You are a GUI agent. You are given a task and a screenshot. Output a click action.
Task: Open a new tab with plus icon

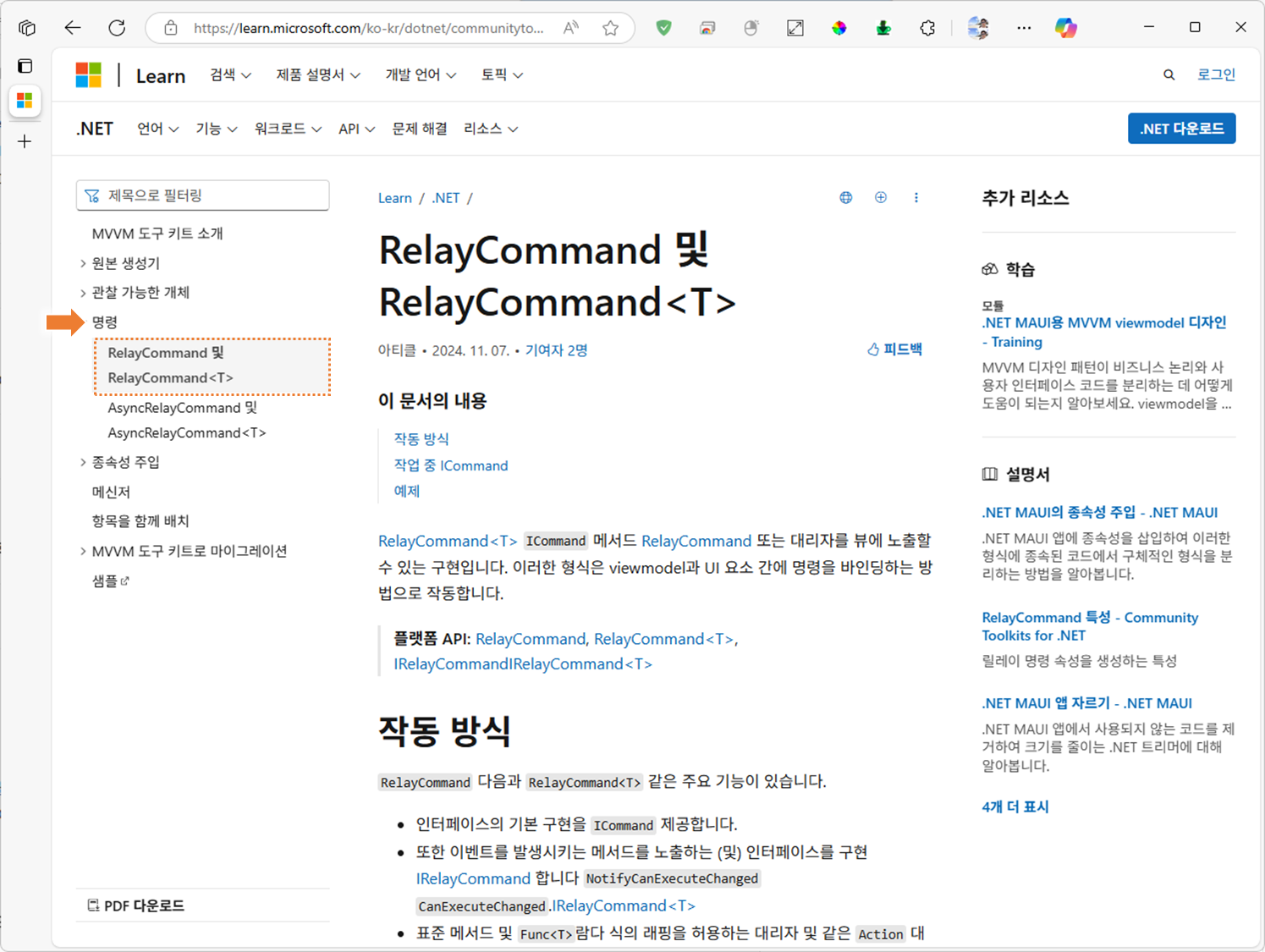[x=25, y=141]
